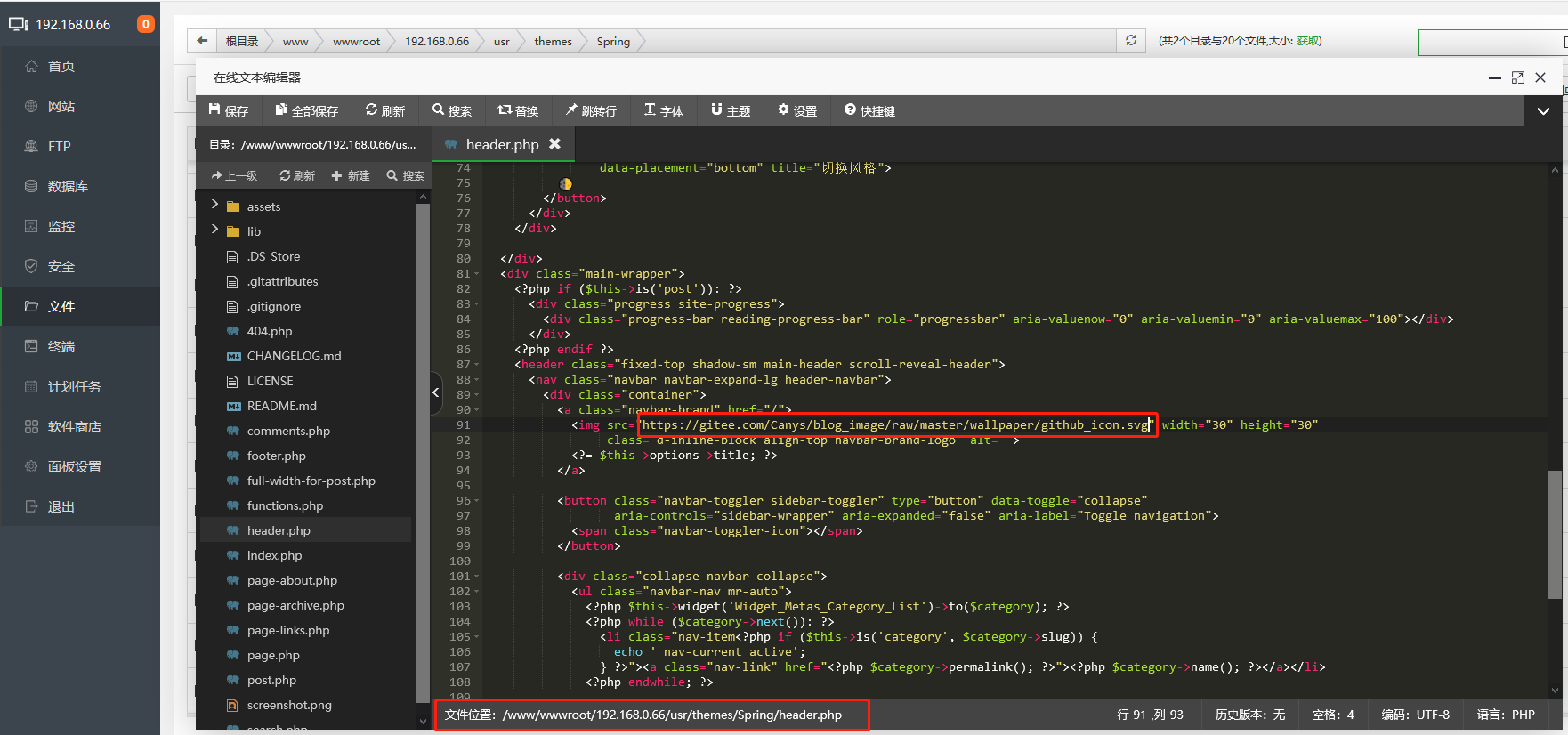Select the header.php editor tab

[x=503, y=144]
